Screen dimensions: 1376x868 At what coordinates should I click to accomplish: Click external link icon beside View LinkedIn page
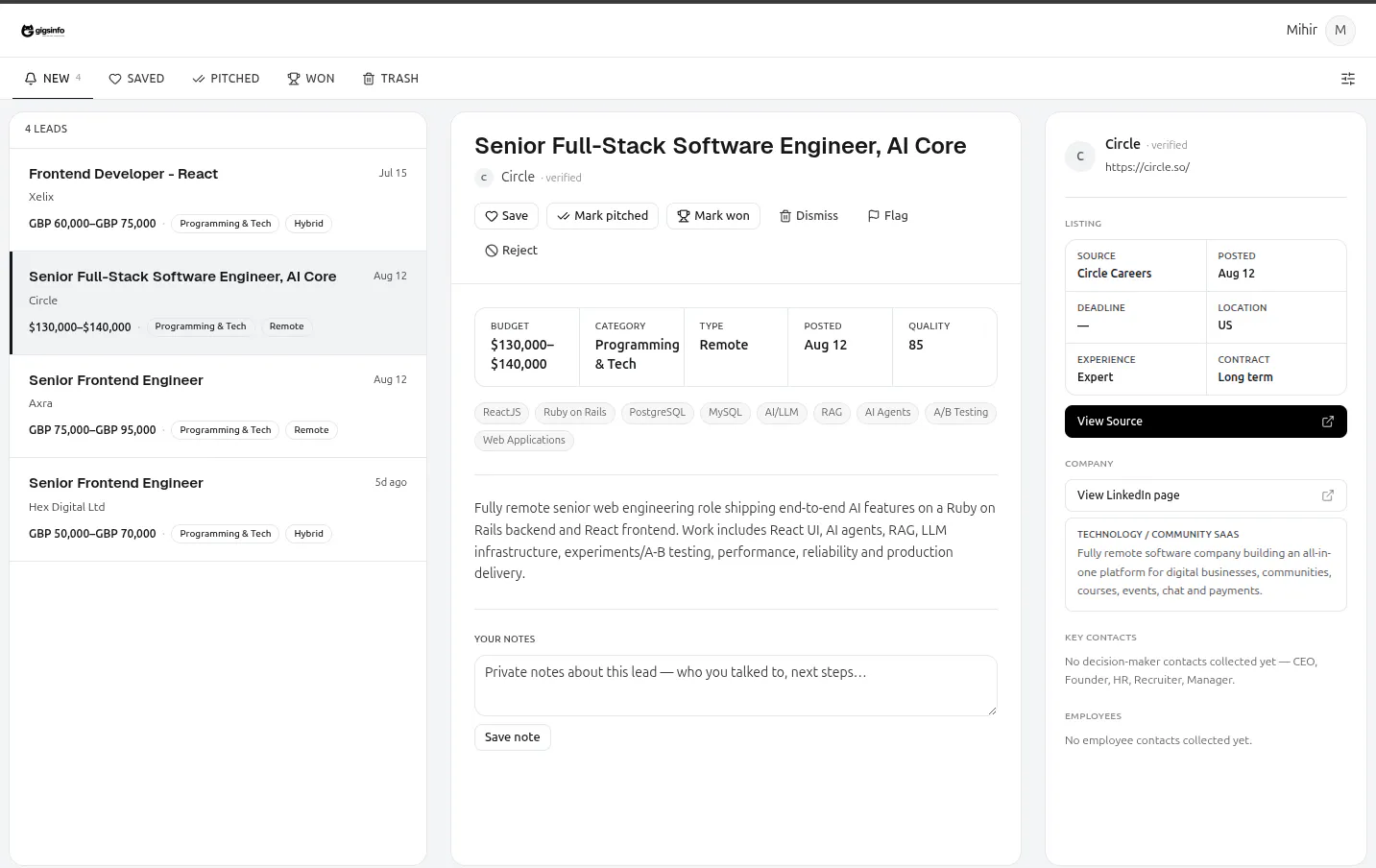(x=1328, y=495)
